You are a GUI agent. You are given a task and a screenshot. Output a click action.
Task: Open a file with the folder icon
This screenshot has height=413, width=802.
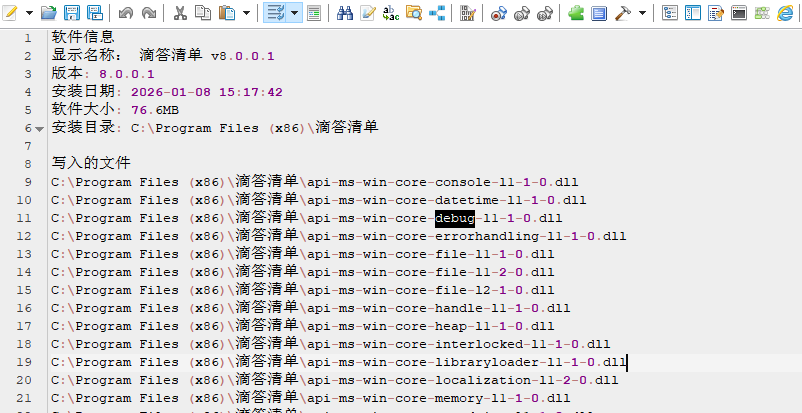48,13
